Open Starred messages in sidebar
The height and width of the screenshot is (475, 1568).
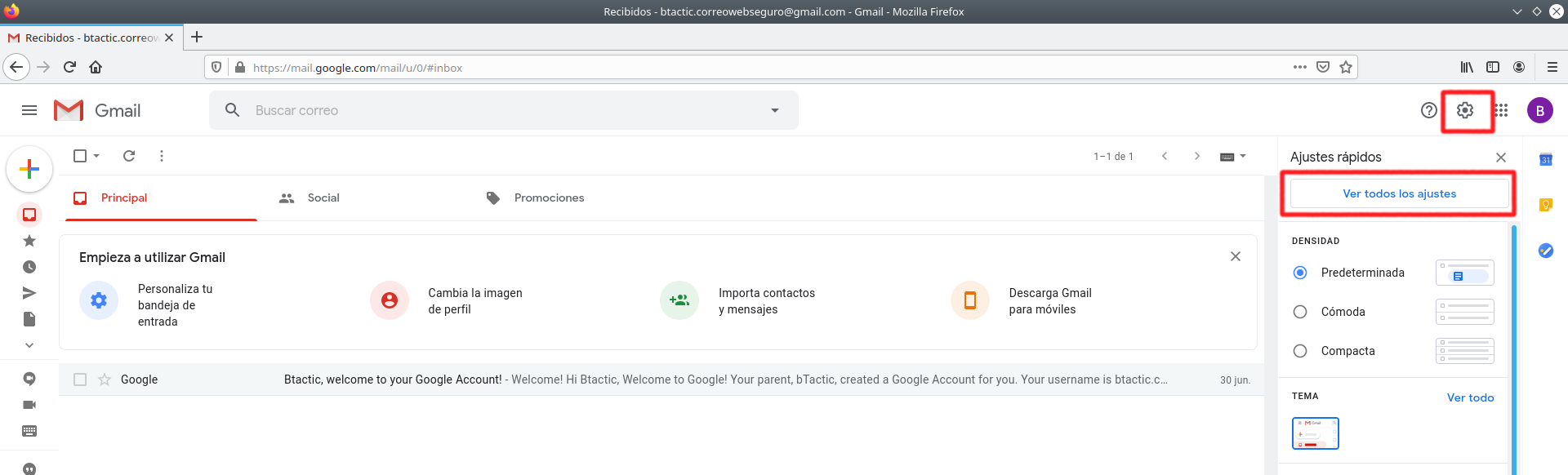click(x=29, y=241)
